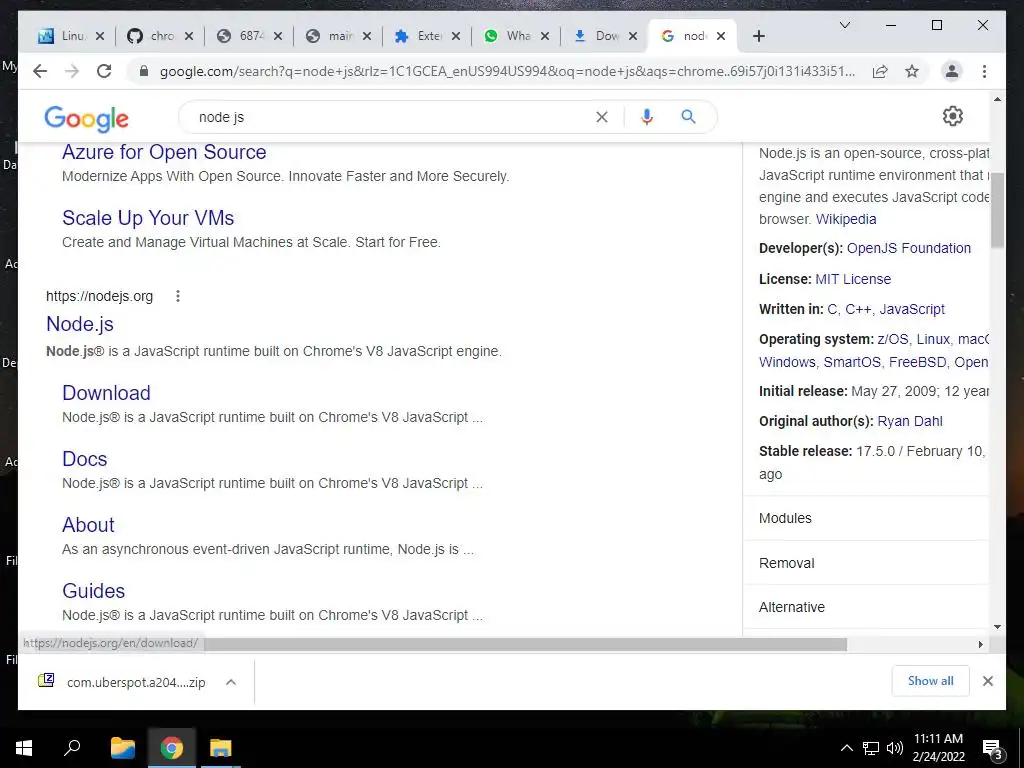Open the Ryan Dahl link
This screenshot has width=1024, height=768.
(x=910, y=421)
